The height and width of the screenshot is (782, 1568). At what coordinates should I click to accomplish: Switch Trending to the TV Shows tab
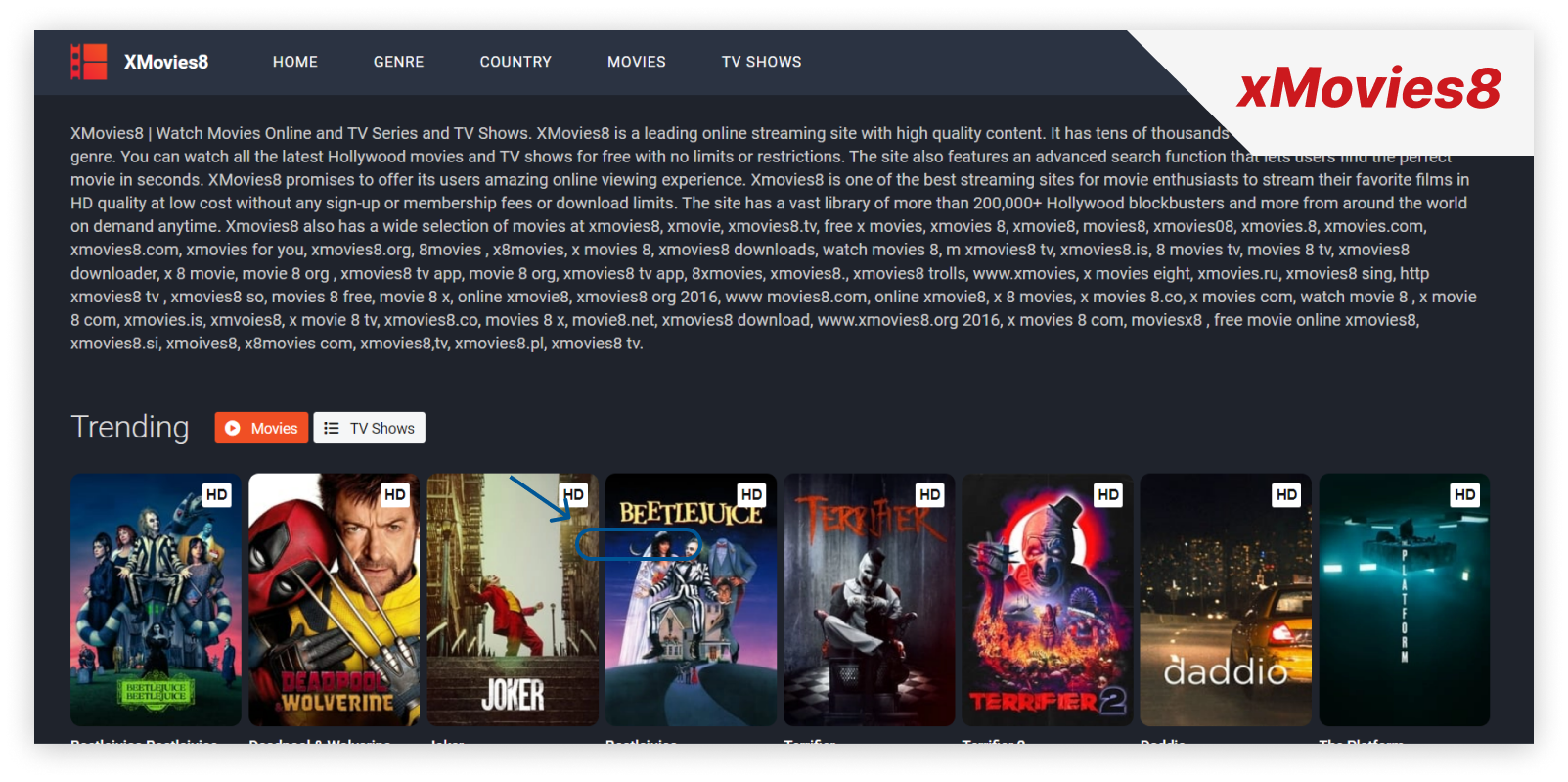pyautogui.click(x=370, y=428)
